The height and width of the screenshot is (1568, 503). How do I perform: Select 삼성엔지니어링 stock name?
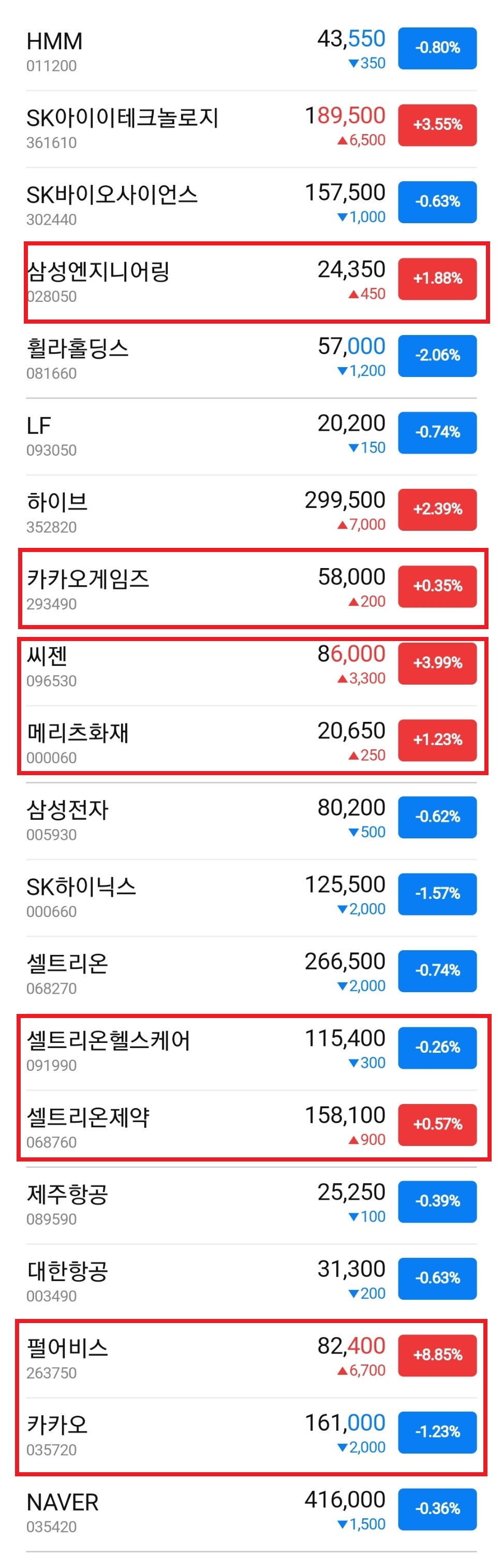point(98,271)
